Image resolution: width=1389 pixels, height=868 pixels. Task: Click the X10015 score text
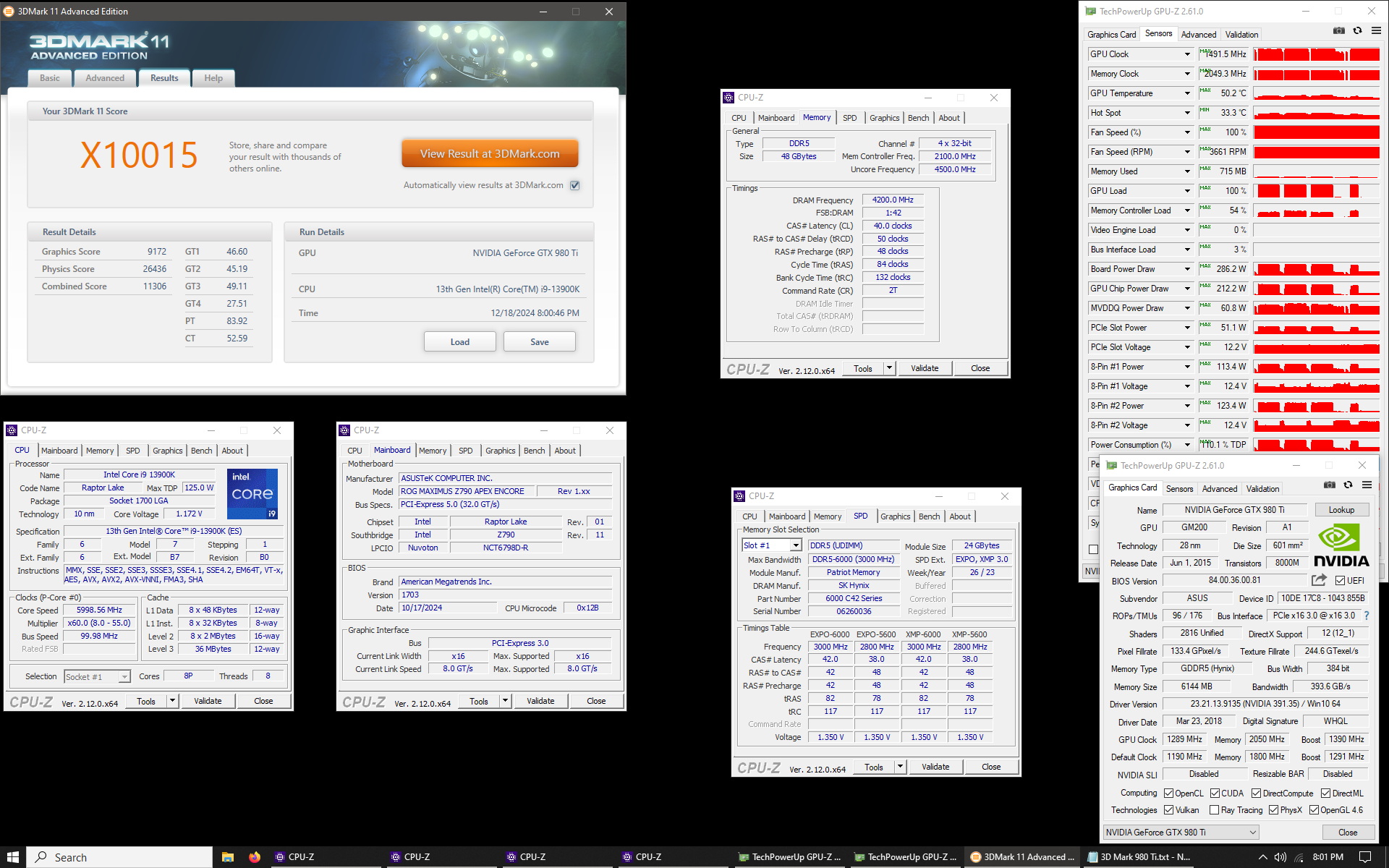(139, 155)
